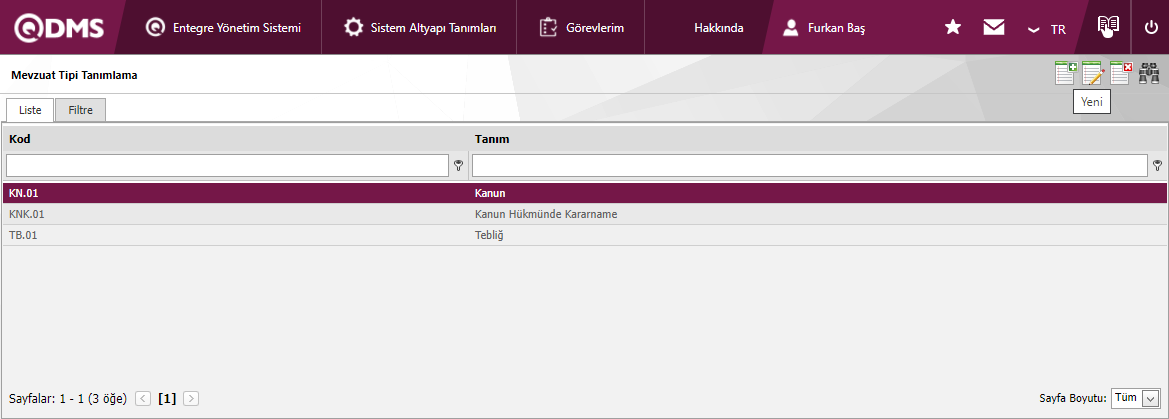Image resolution: width=1169 pixels, height=419 pixels.
Task: Click Furkan Baş user avatar icon
Action: (791, 28)
